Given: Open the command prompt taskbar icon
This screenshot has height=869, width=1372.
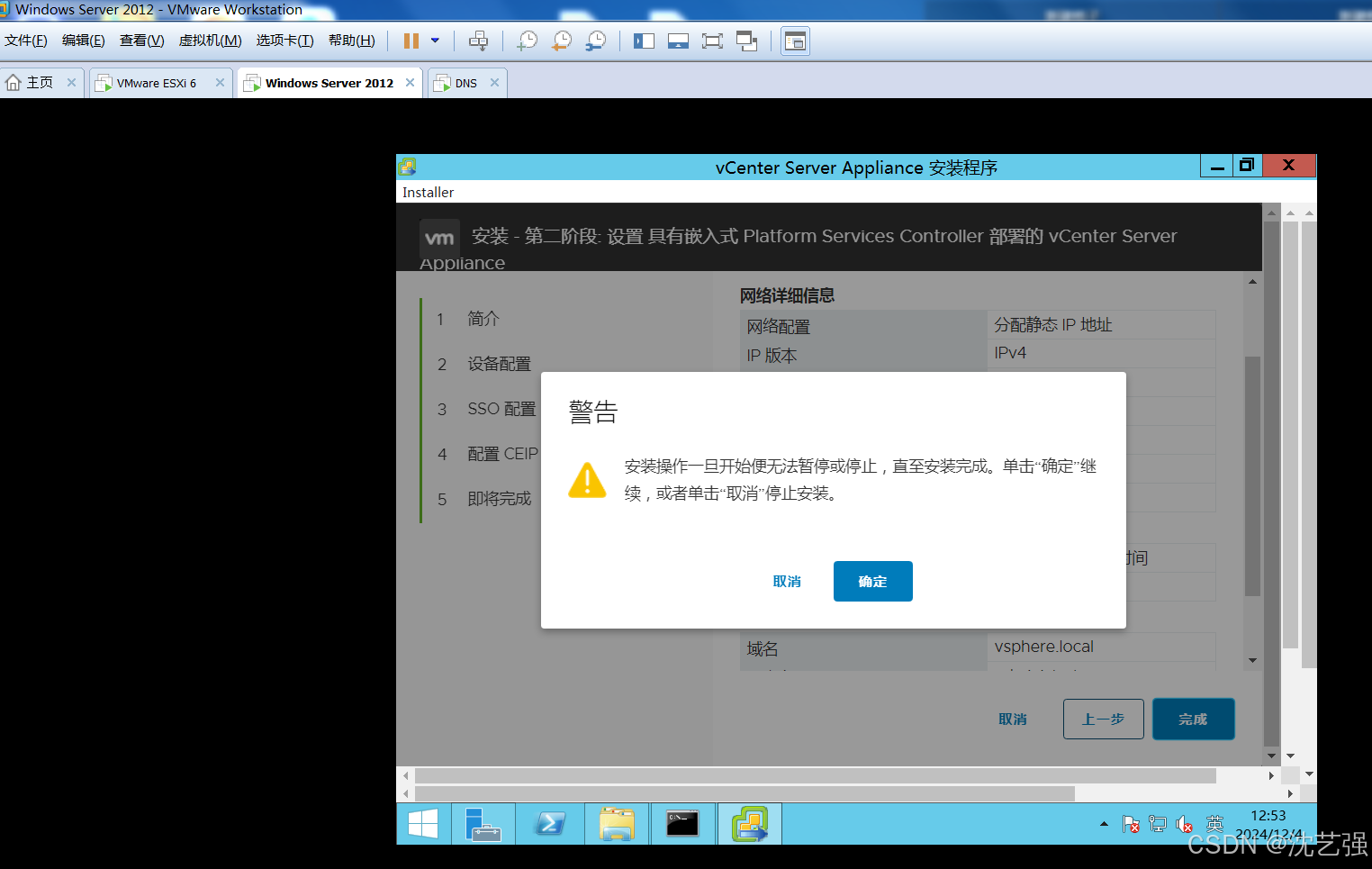Looking at the screenshot, I should coord(682,824).
